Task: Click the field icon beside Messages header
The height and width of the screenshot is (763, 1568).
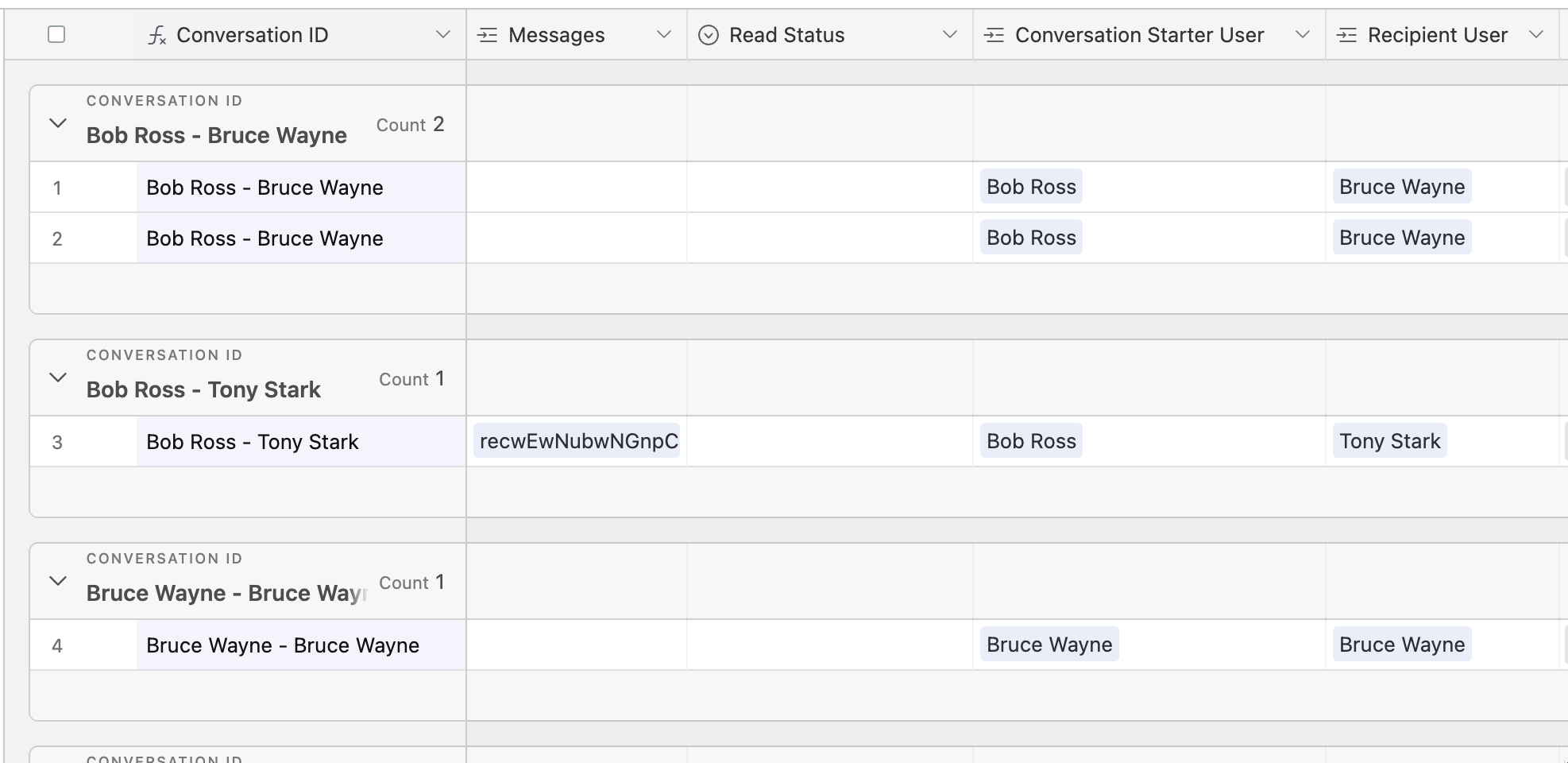Action: [x=487, y=35]
